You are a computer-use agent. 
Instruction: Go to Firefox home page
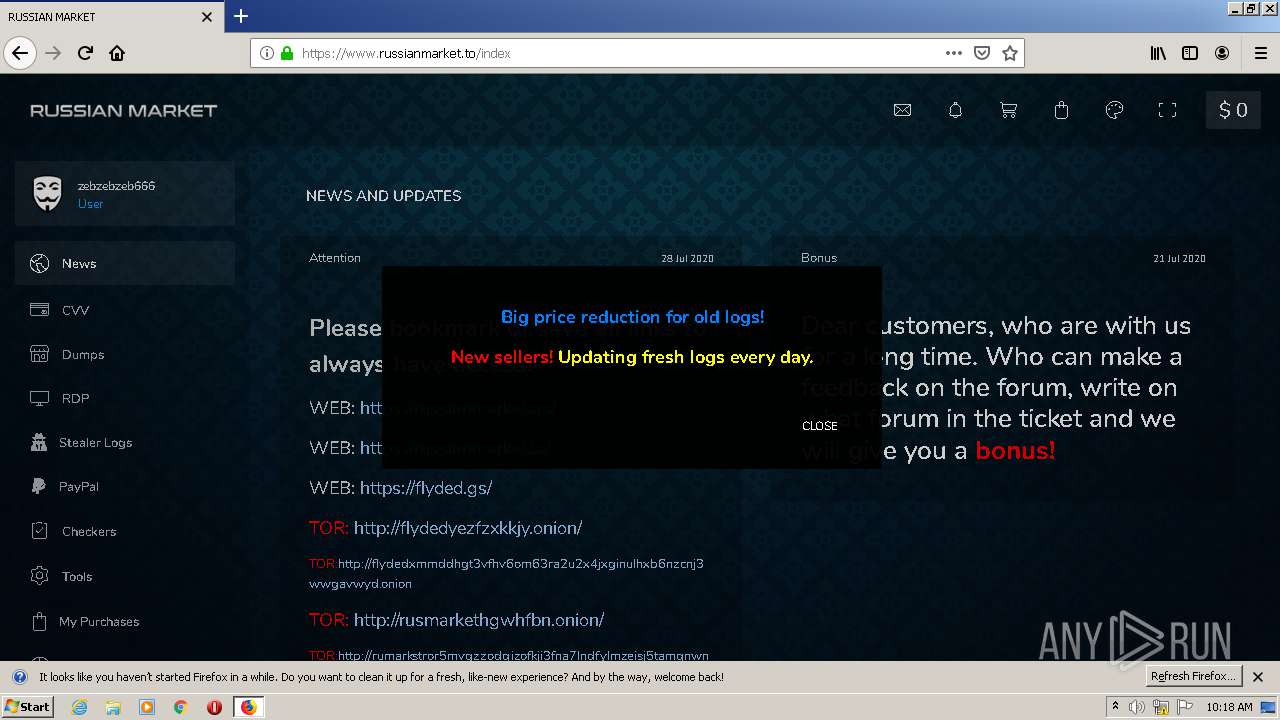117,53
